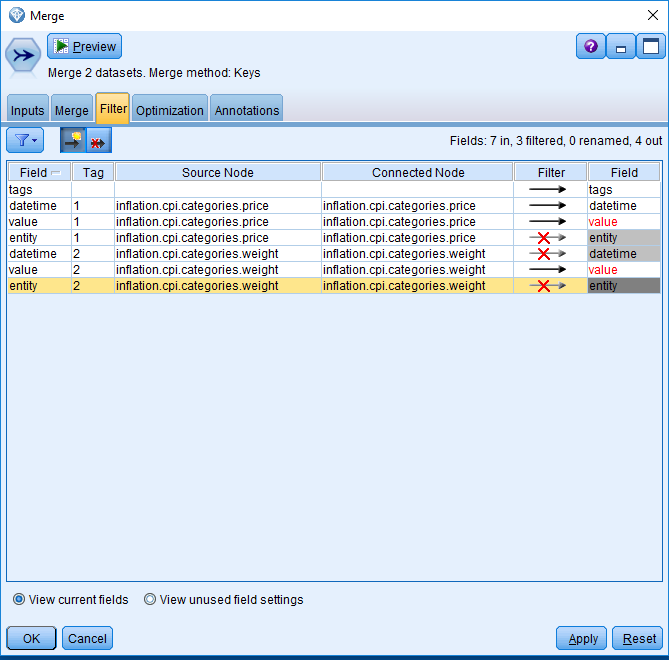669x660 pixels.
Task: Click the Reset button
Action: (637, 638)
